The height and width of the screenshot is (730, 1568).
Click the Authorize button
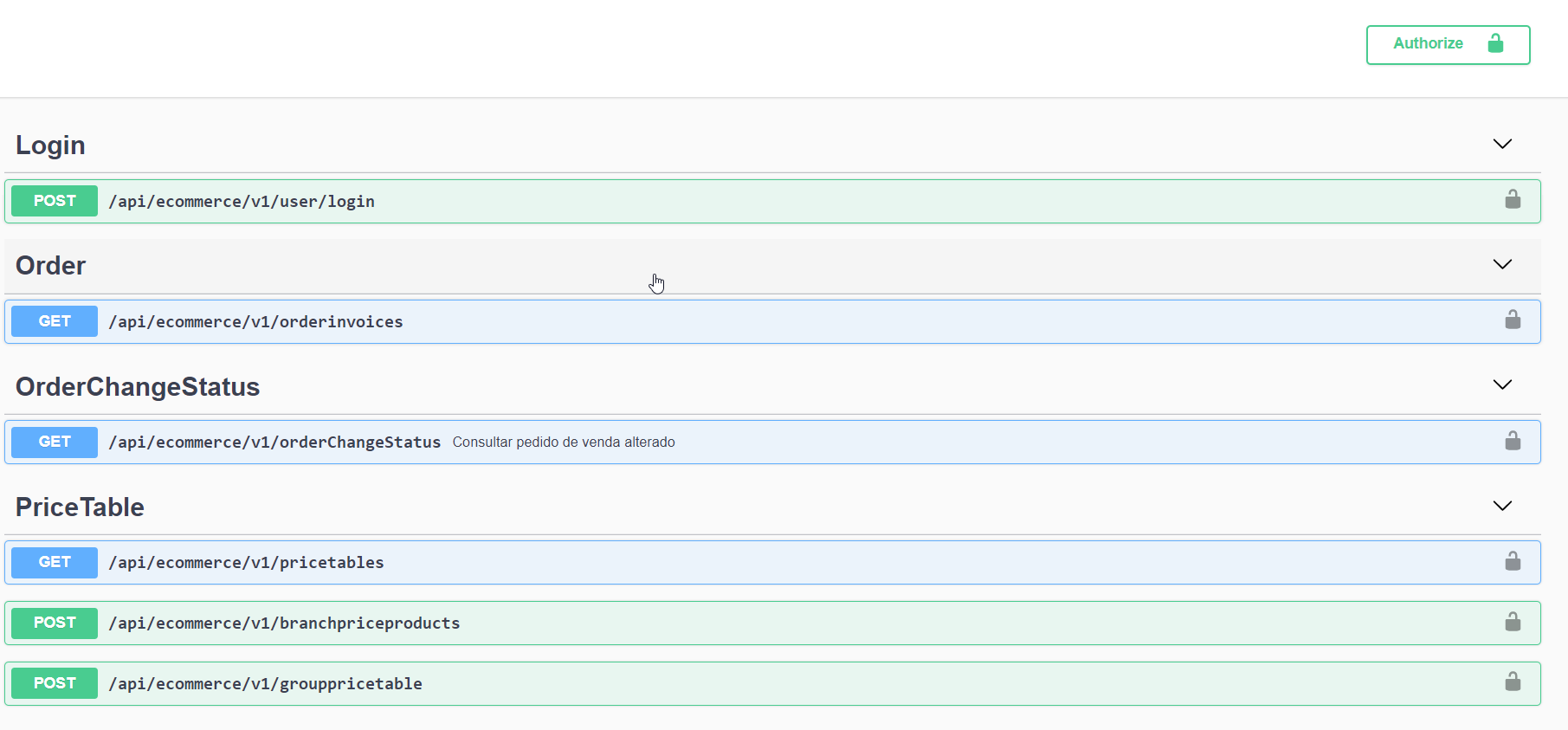pyautogui.click(x=1448, y=45)
